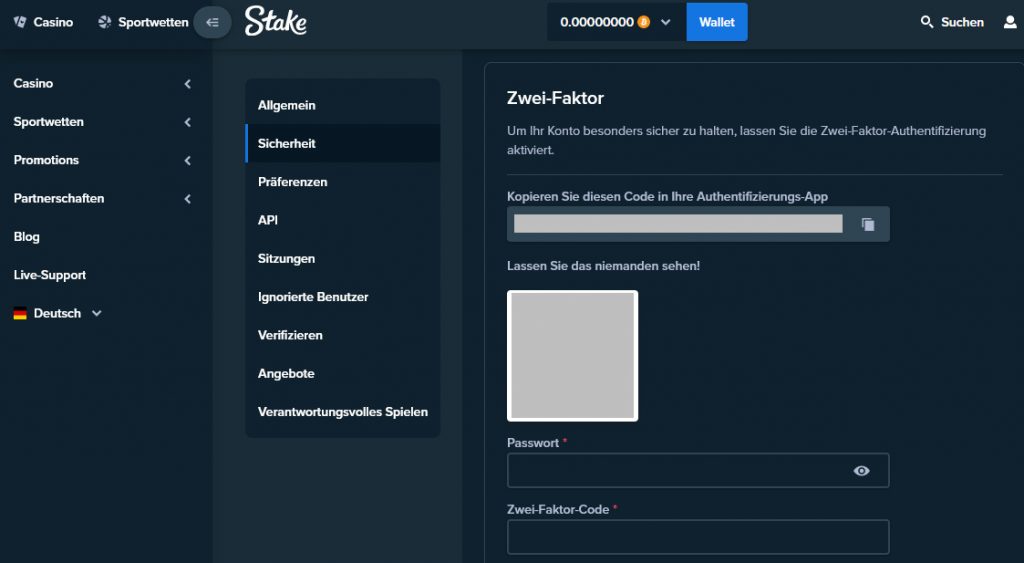Toggle password visibility eye icon
Image resolution: width=1024 pixels, height=563 pixels.
(x=861, y=471)
